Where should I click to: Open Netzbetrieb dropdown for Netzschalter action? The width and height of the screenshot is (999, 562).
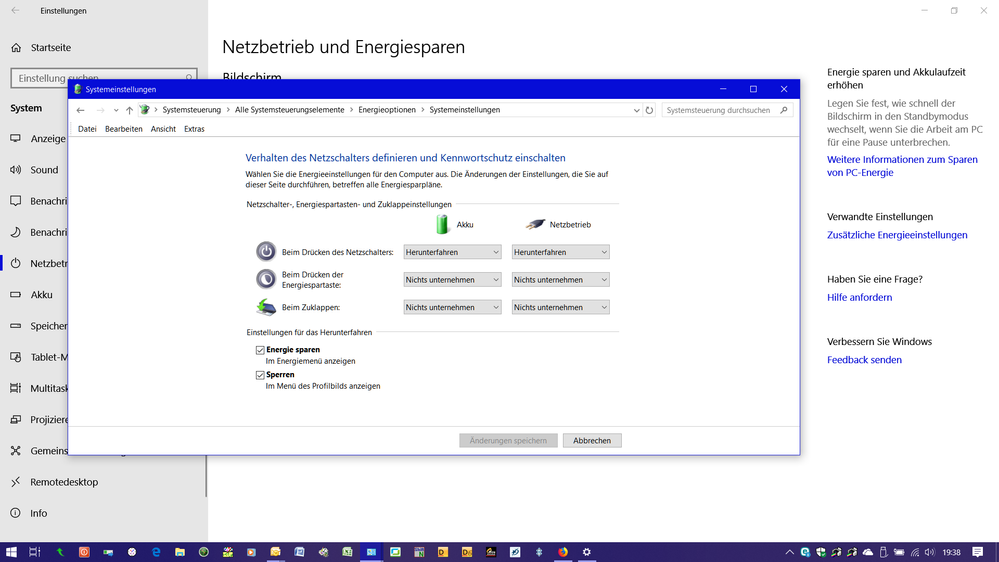[560, 252]
